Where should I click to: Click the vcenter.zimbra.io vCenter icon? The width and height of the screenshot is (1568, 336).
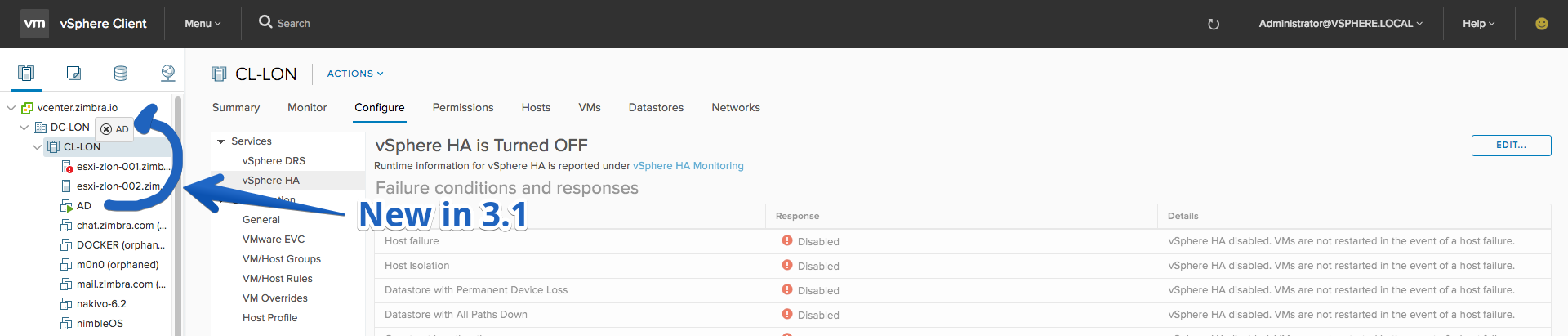[x=27, y=108]
